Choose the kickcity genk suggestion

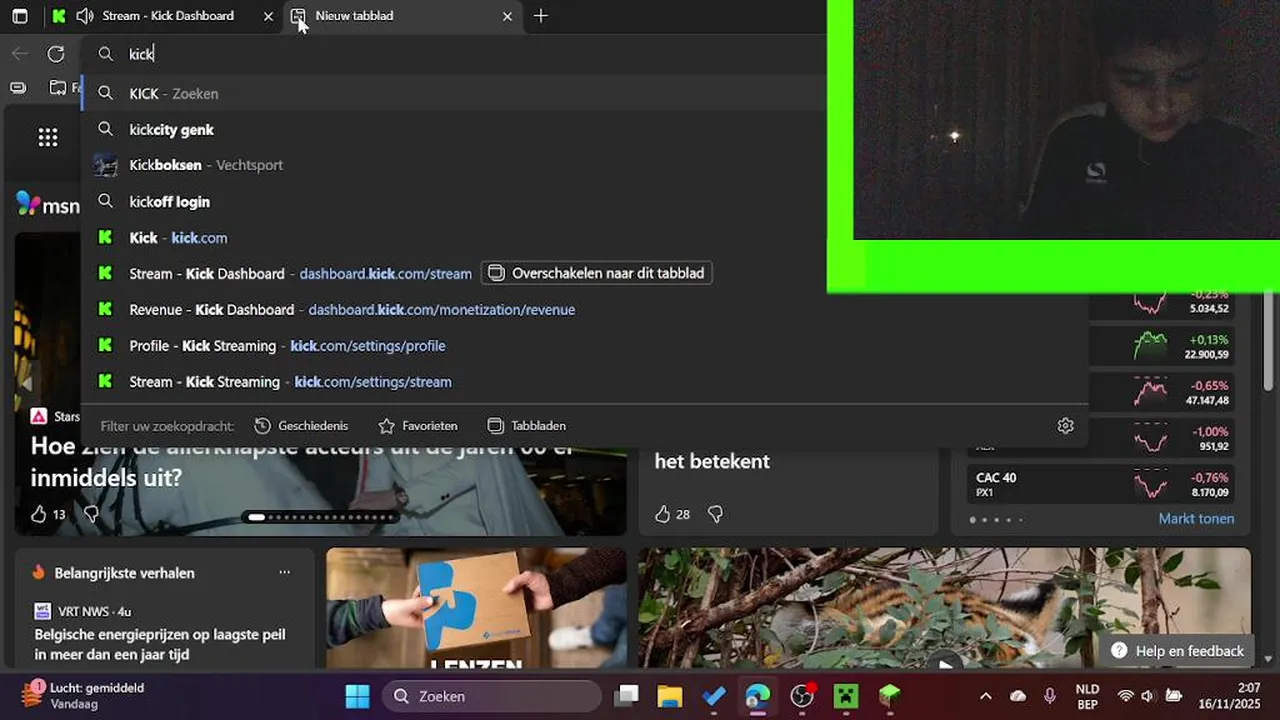[585, 129]
